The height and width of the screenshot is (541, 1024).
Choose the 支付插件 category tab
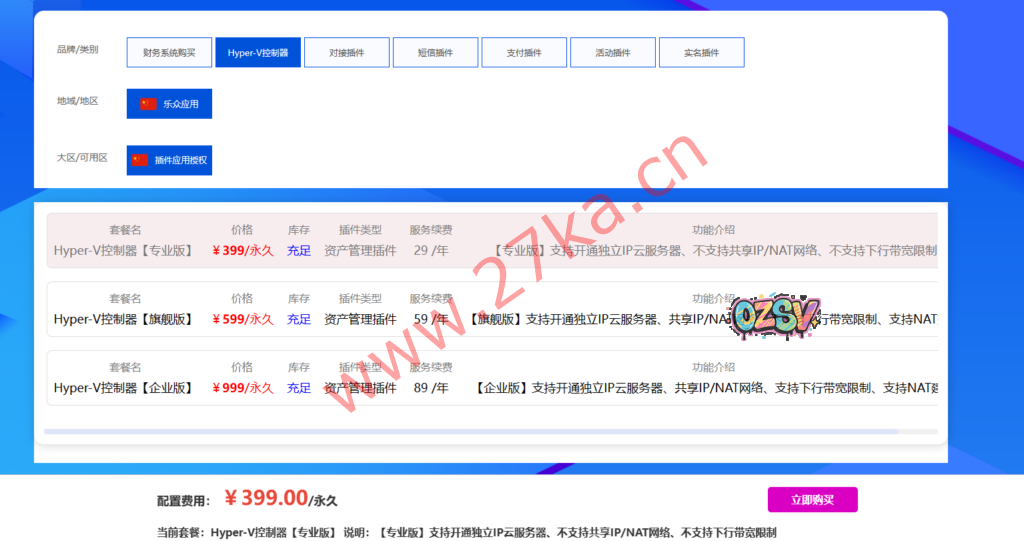point(524,52)
